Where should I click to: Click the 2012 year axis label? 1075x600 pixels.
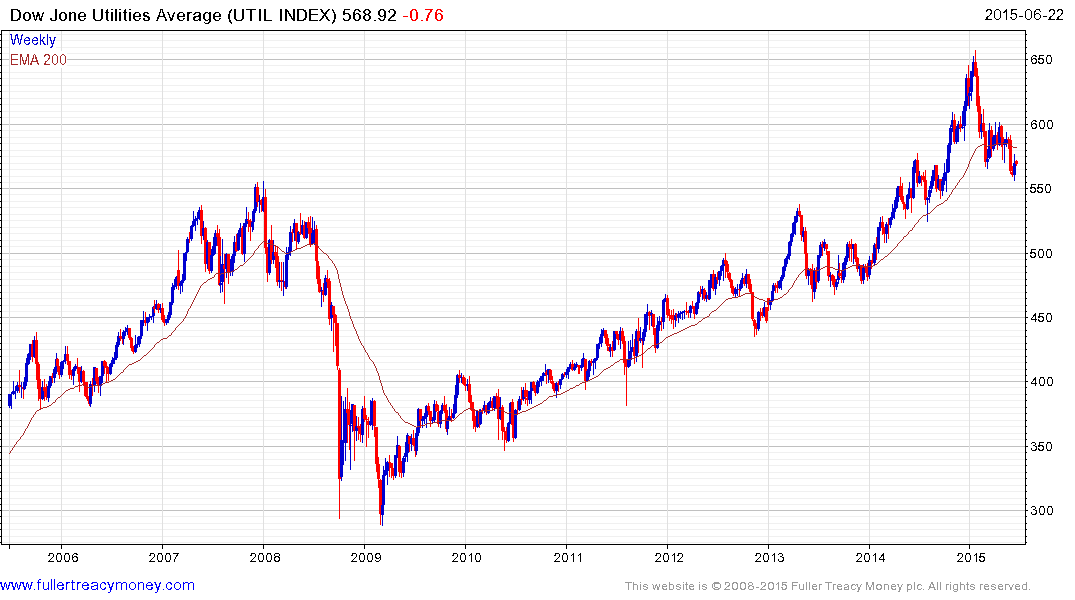pyautogui.click(x=668, y=557)
